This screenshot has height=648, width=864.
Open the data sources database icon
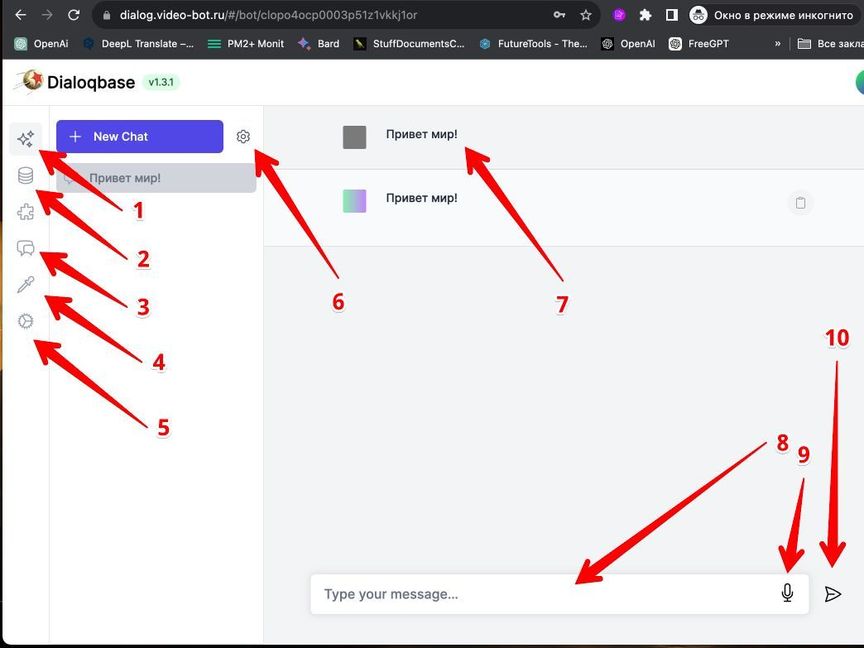pos(25,176)
